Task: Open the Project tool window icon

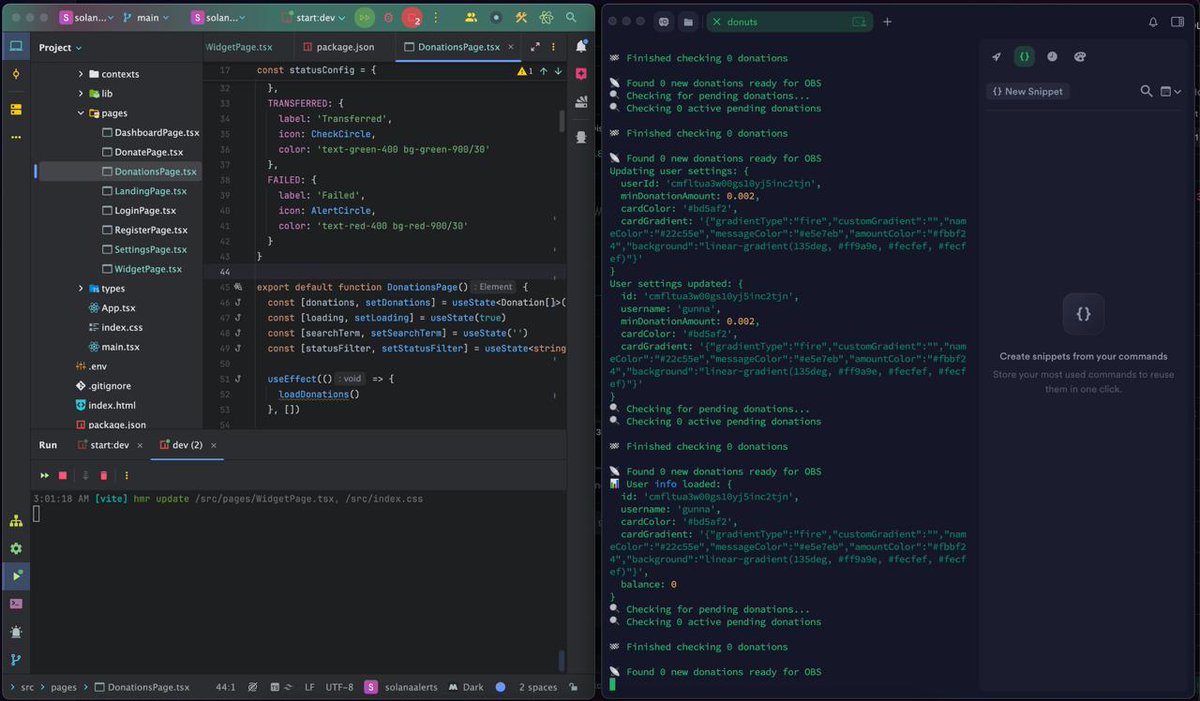Action: click(x=16, y=47)
